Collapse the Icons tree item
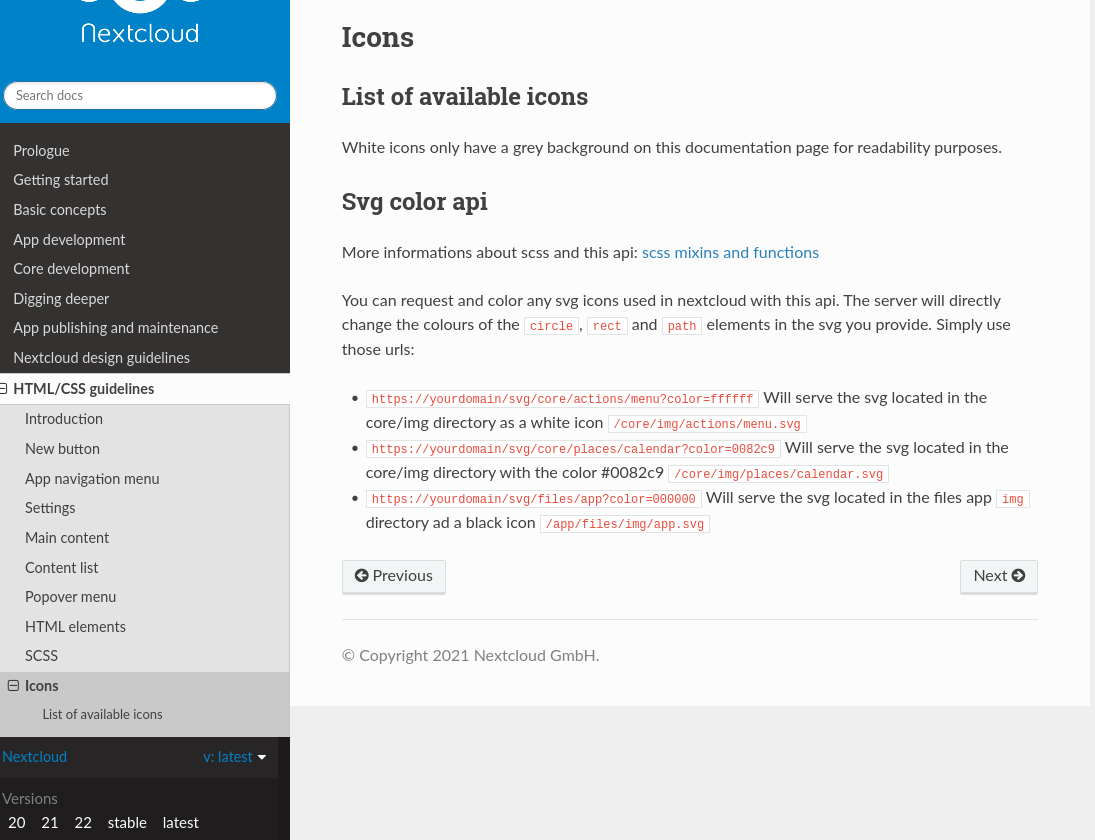Viewport: 1095px width, 840px height. (x=13, y=686)
